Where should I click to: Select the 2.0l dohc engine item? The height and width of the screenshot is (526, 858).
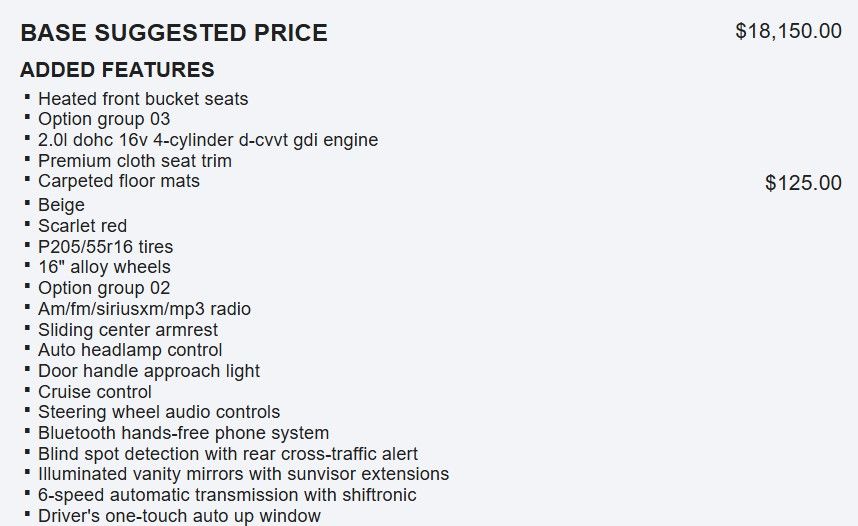[208, 140]
